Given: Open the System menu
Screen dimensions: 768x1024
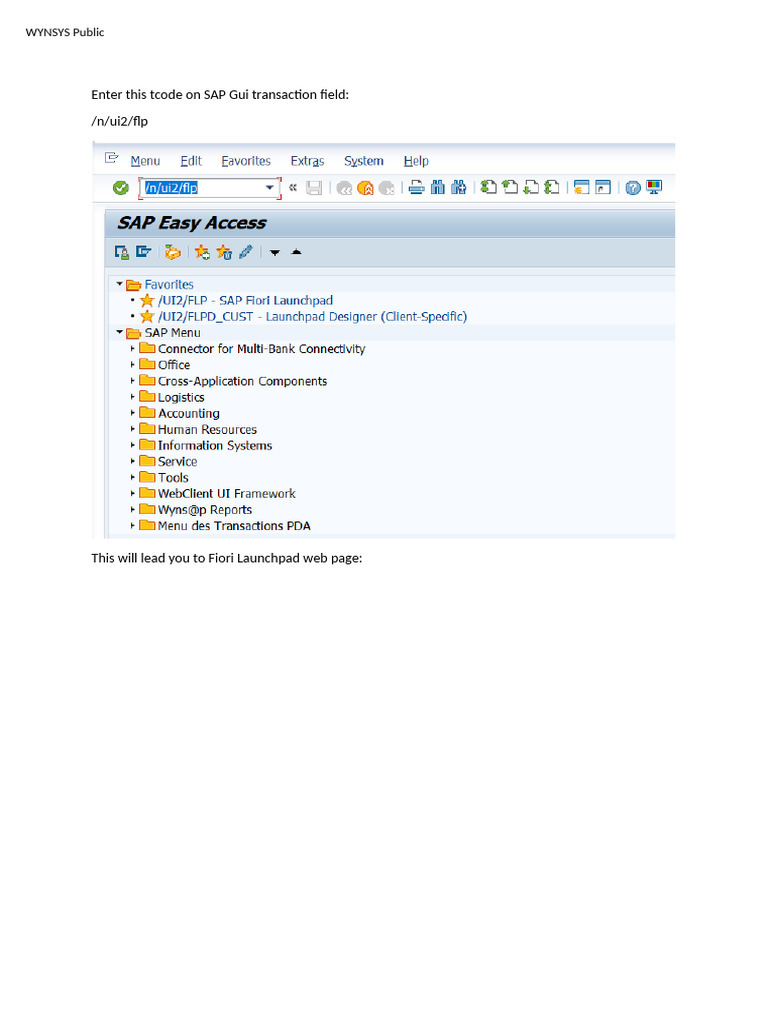Looking at the screenshot, I should coord(364,161).
